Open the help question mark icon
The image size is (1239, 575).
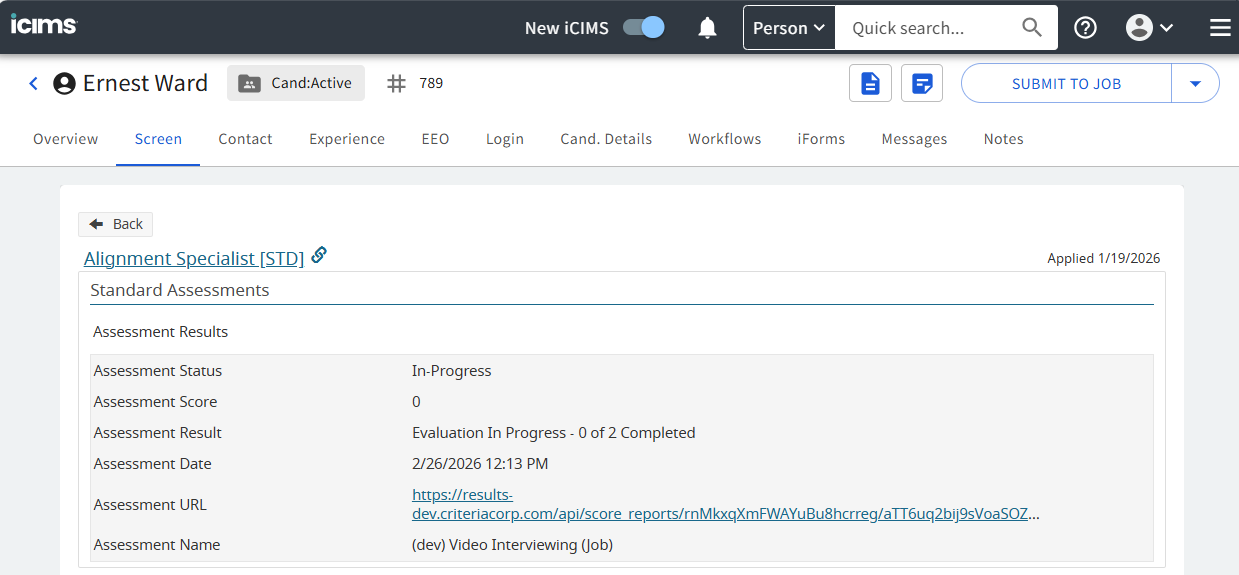click(1085, 28)
